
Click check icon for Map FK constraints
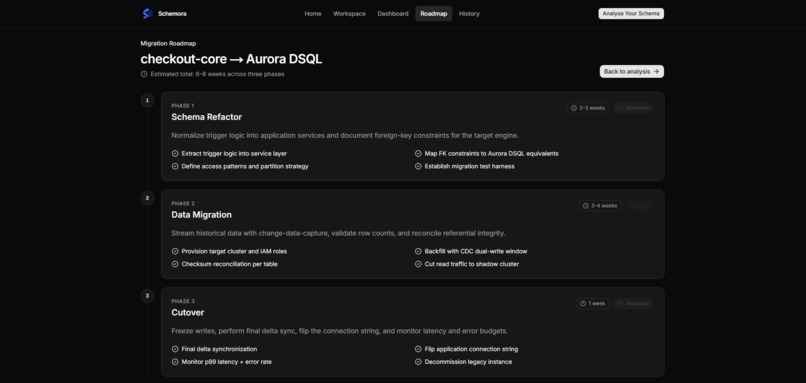click(x=418, y=154)
